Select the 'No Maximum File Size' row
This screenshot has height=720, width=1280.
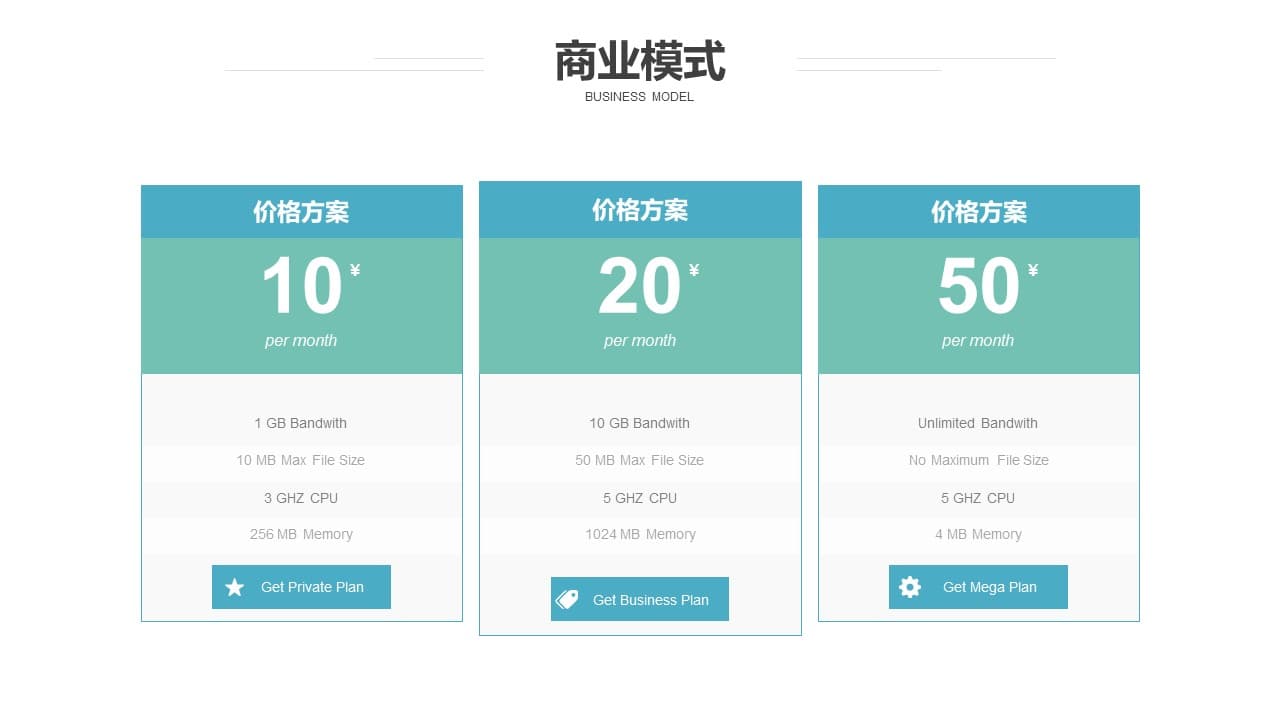(978, 460)
